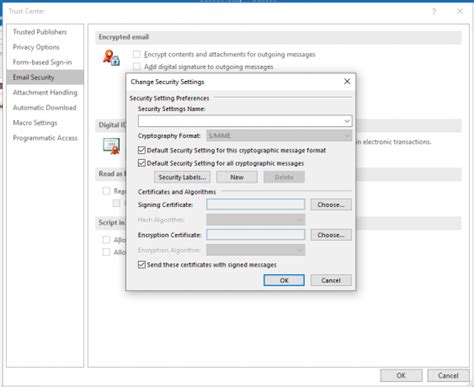This screenshot has height=387, width=474.
Task: Click the Security Settings Name input field
Action: 245,121
